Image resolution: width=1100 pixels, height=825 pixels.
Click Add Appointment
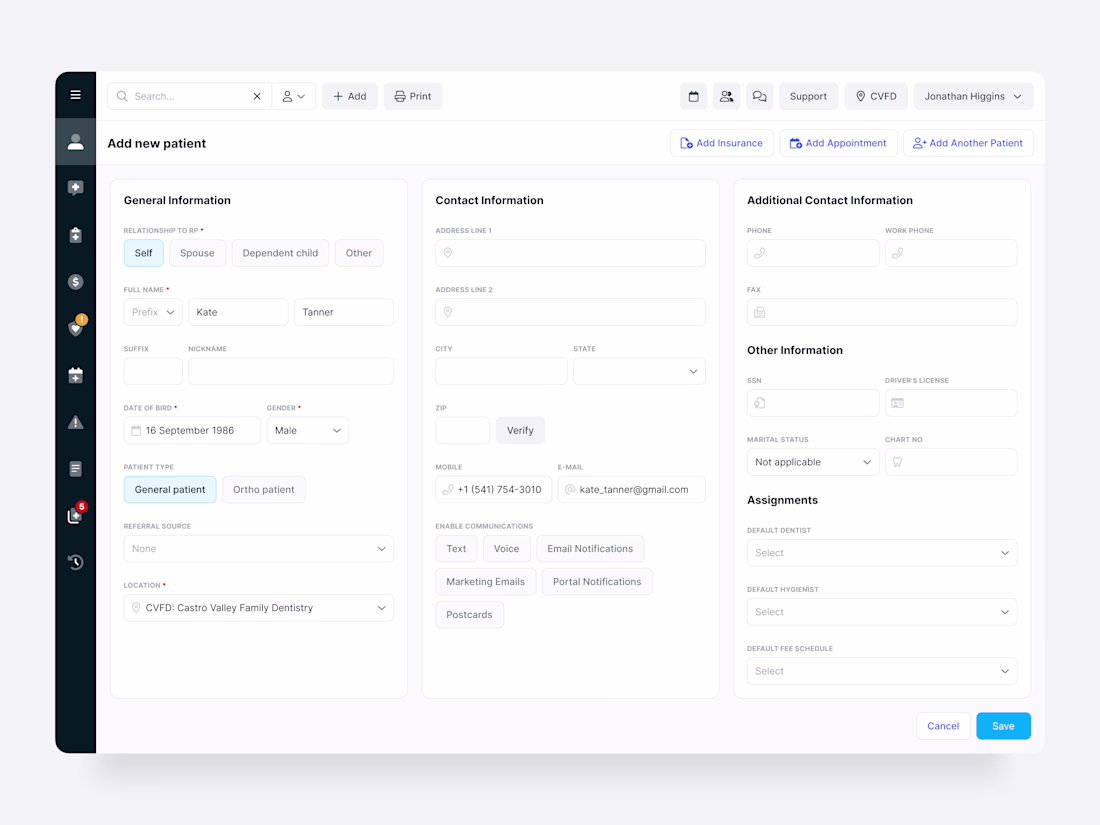point(838,143)
